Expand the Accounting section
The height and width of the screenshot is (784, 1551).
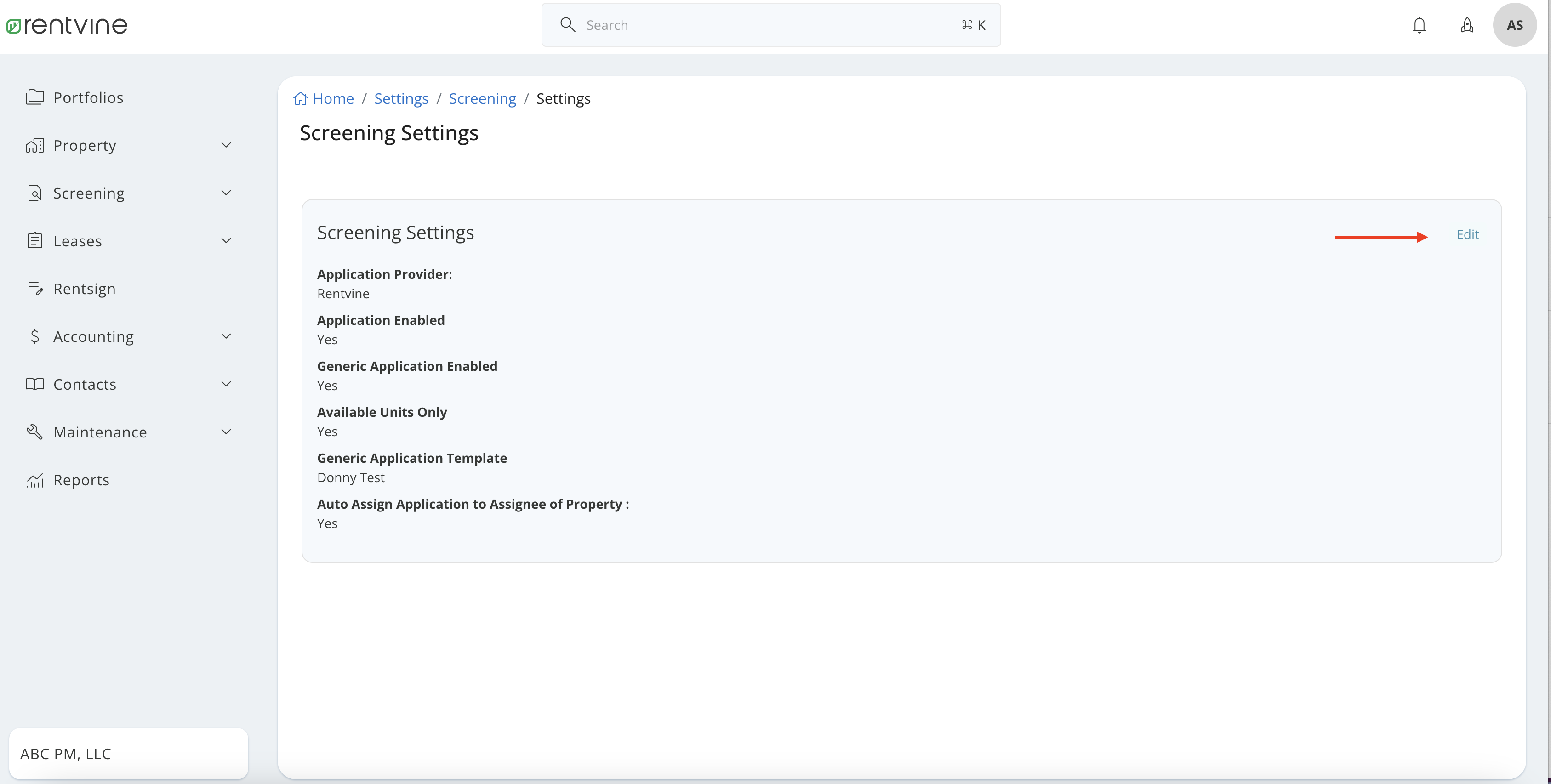point(226,336)
